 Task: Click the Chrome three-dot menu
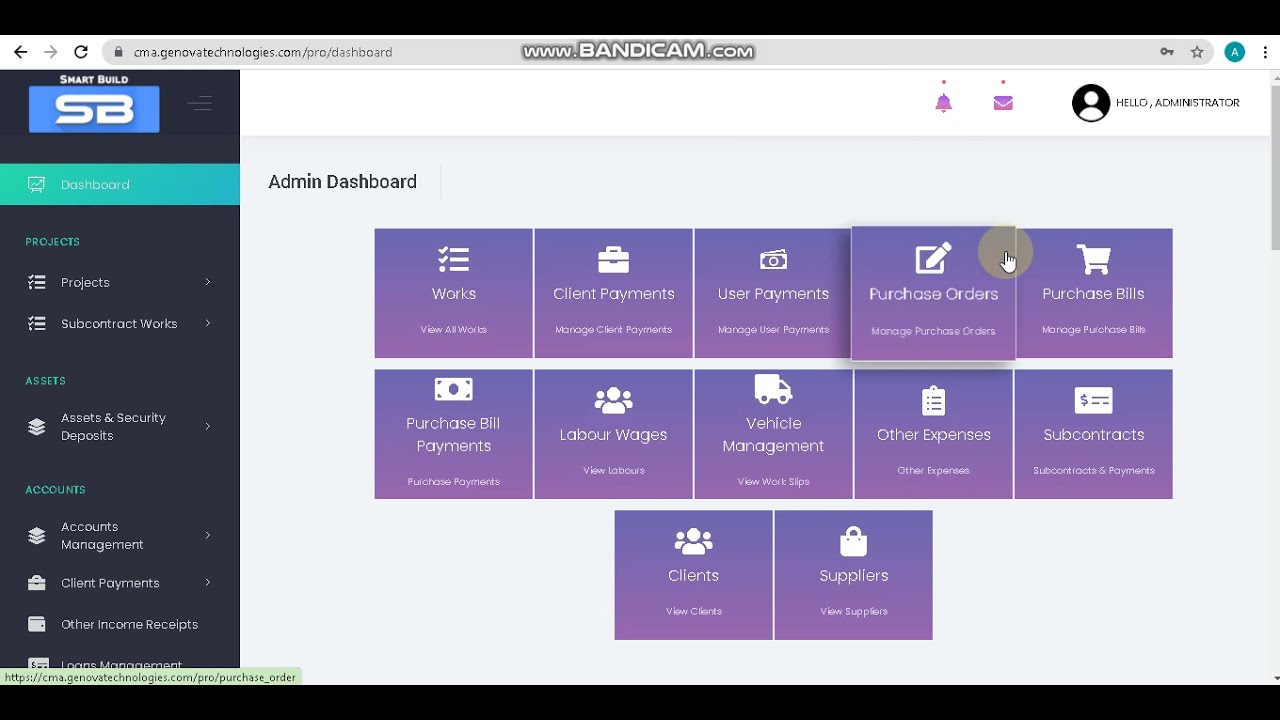[1266, 52]
